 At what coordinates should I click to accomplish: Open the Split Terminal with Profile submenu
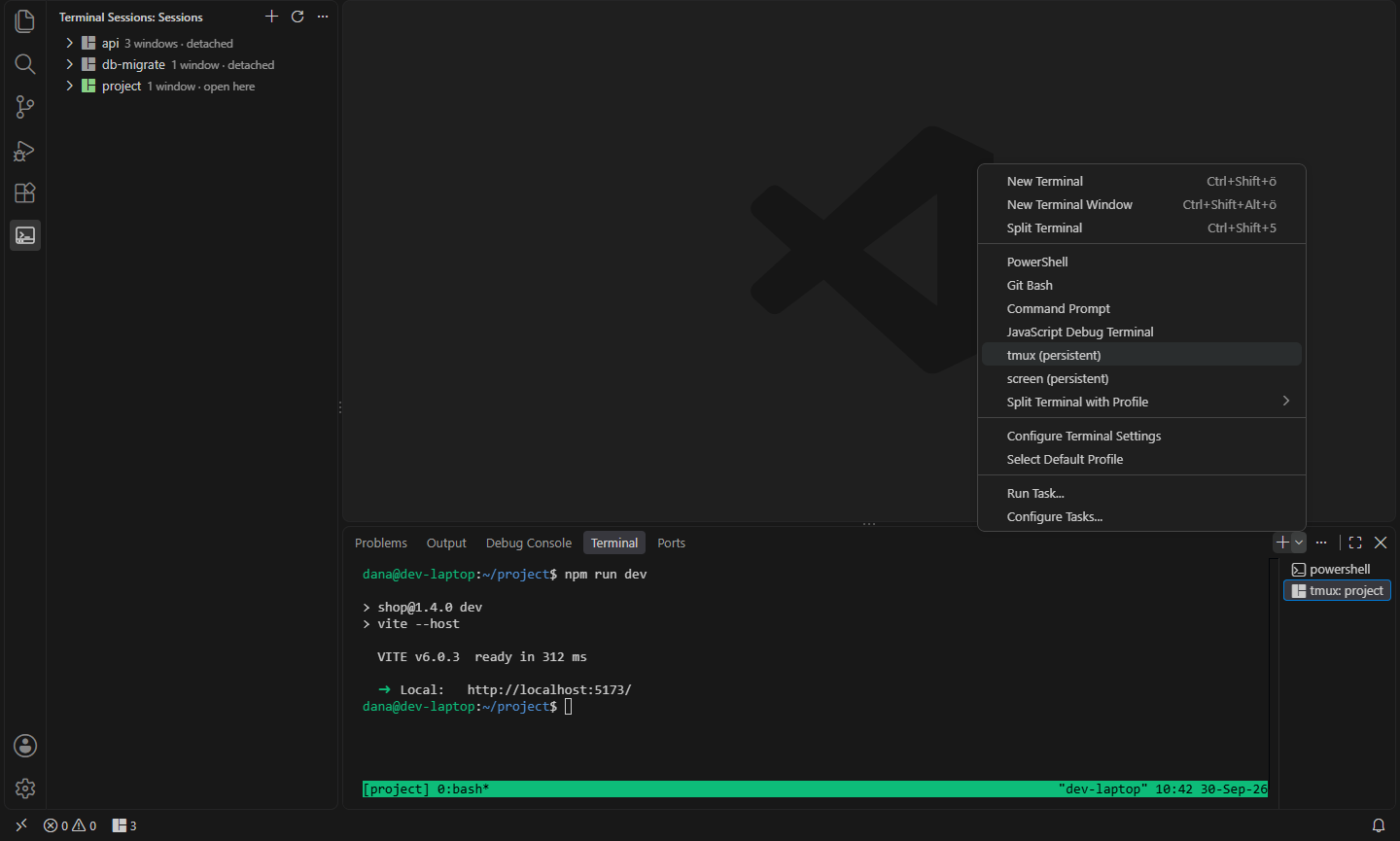(1141, 402)
